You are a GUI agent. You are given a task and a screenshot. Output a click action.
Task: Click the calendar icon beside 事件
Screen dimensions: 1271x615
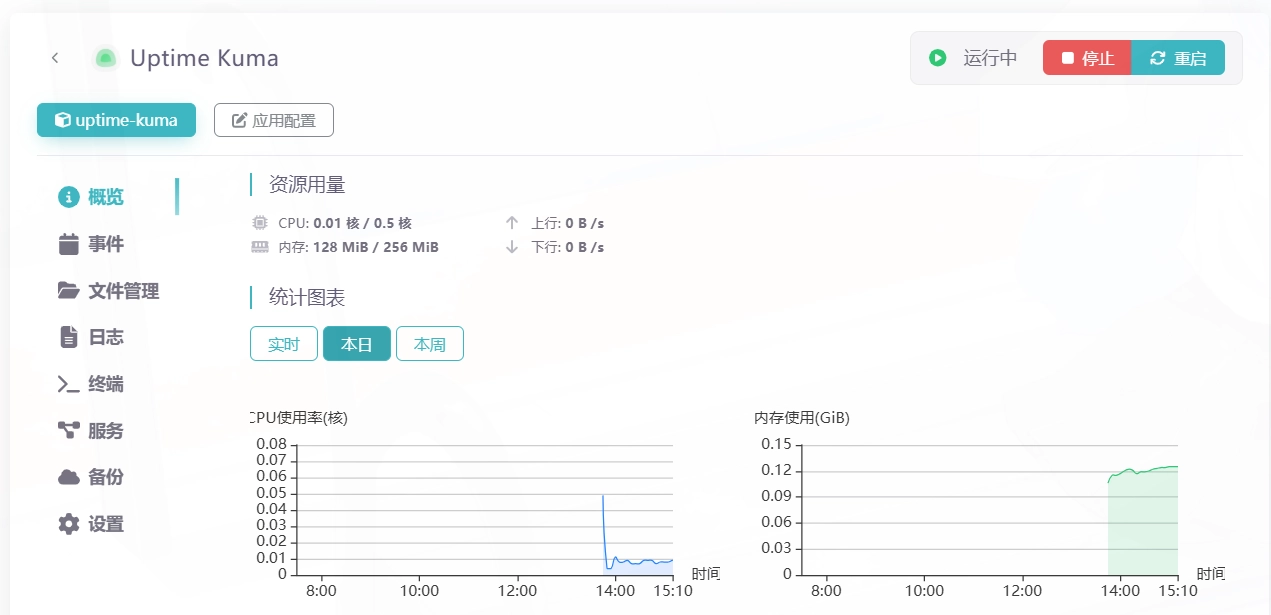(x=68, y=244)
